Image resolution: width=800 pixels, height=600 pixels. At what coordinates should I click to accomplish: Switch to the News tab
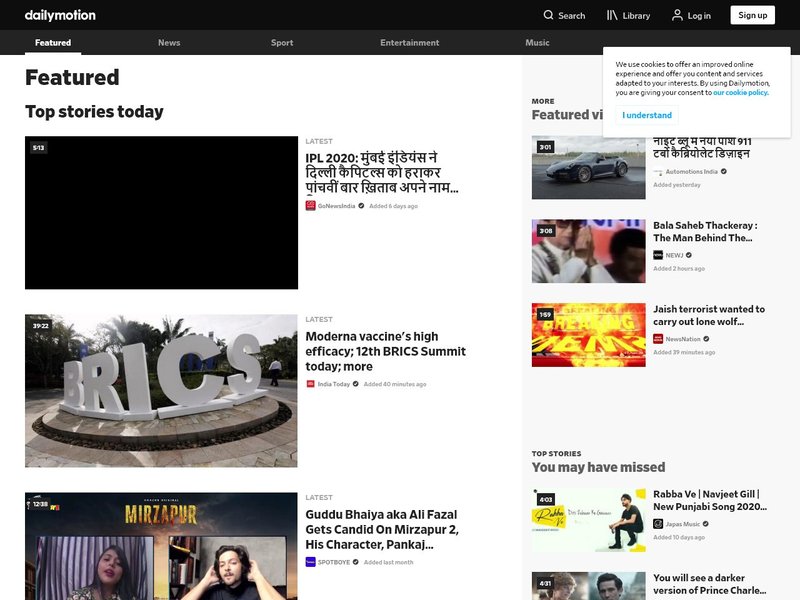tap(169, 42)
